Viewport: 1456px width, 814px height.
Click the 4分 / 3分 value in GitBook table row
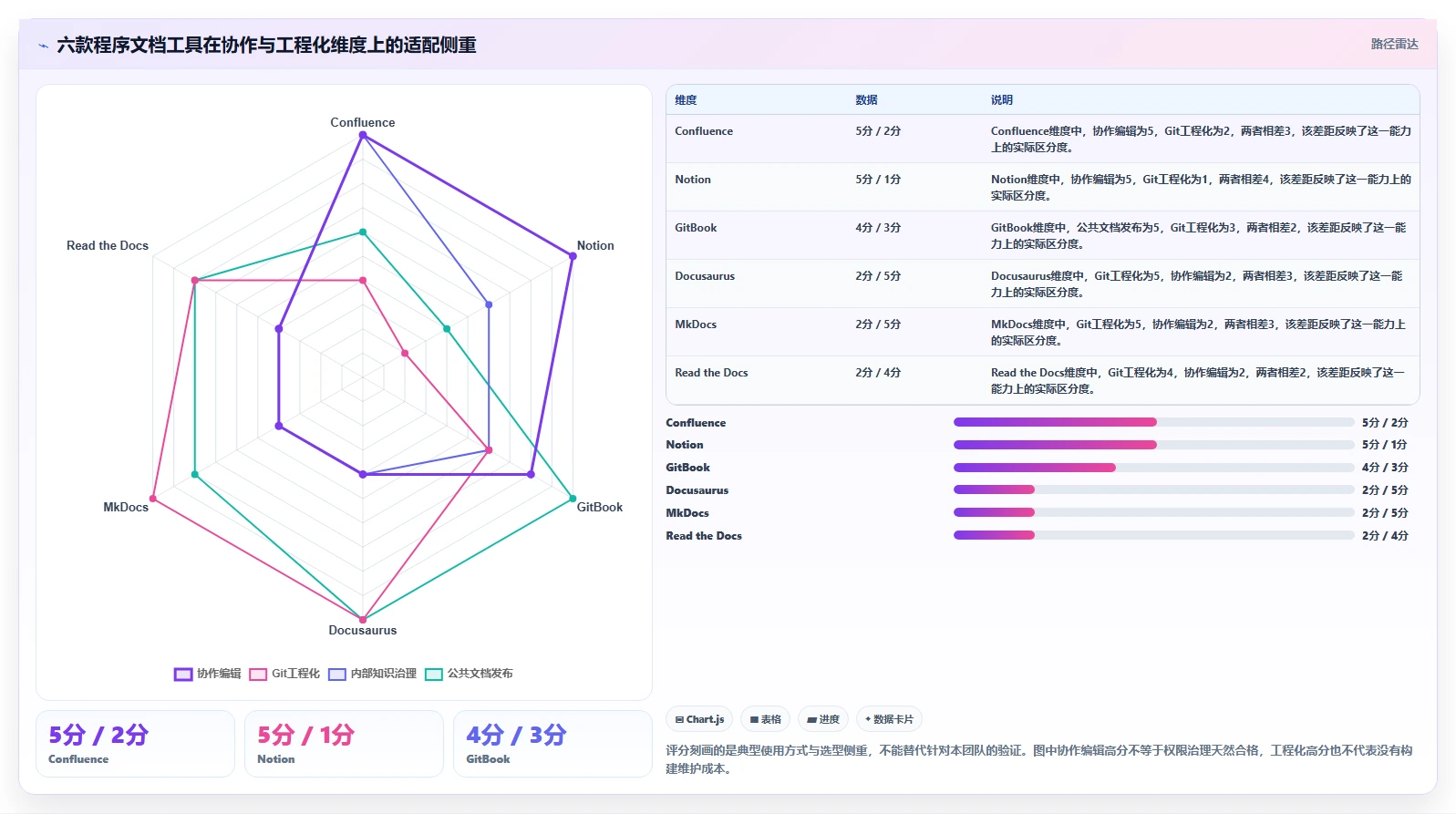tap(878, 228)
